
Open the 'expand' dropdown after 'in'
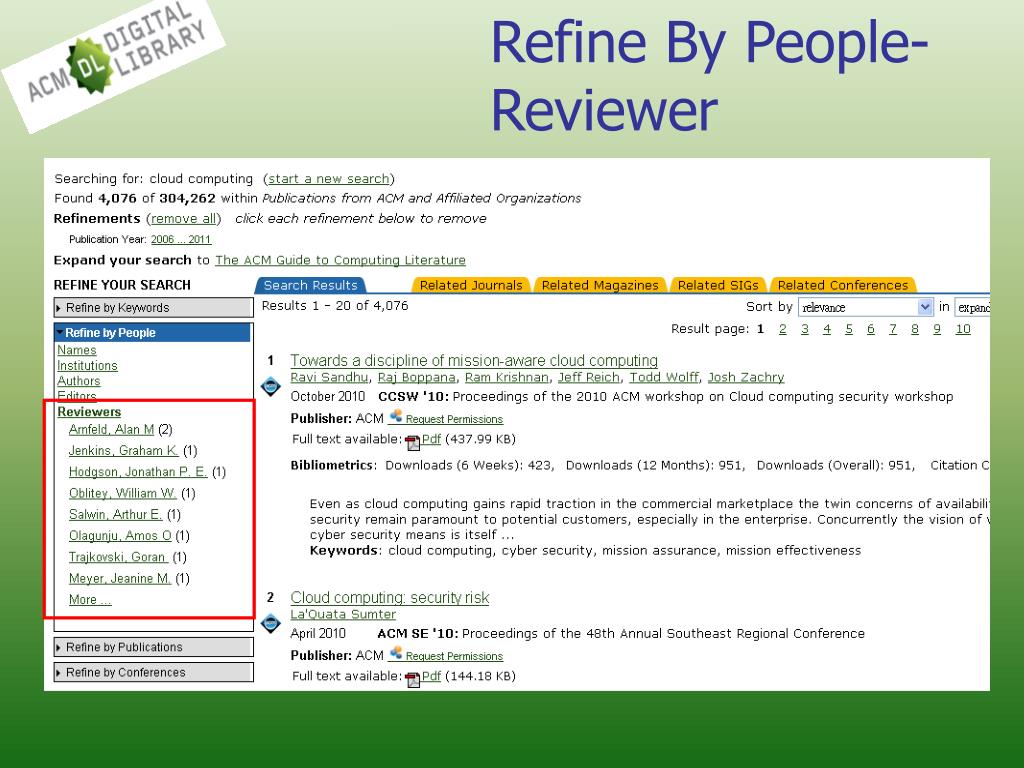pyautogui.click(x=972, y=307)
